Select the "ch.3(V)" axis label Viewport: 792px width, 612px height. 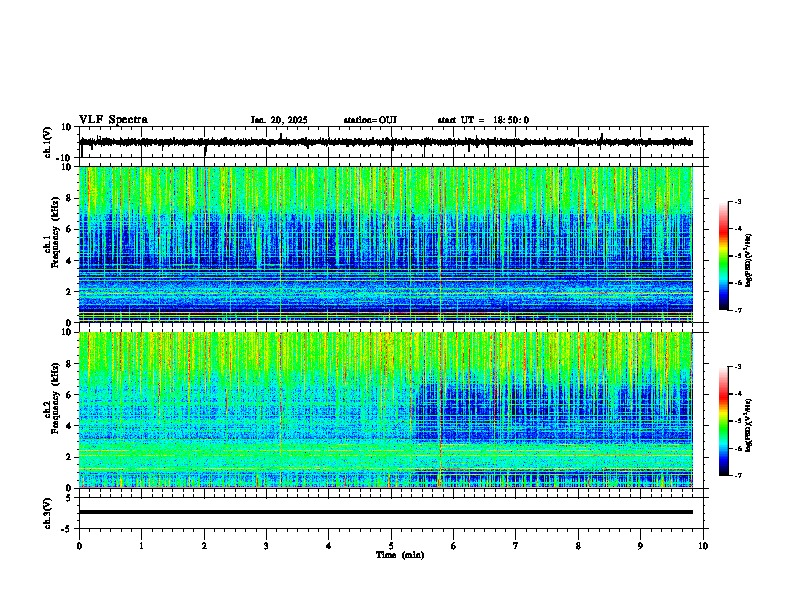coord(48,513)
